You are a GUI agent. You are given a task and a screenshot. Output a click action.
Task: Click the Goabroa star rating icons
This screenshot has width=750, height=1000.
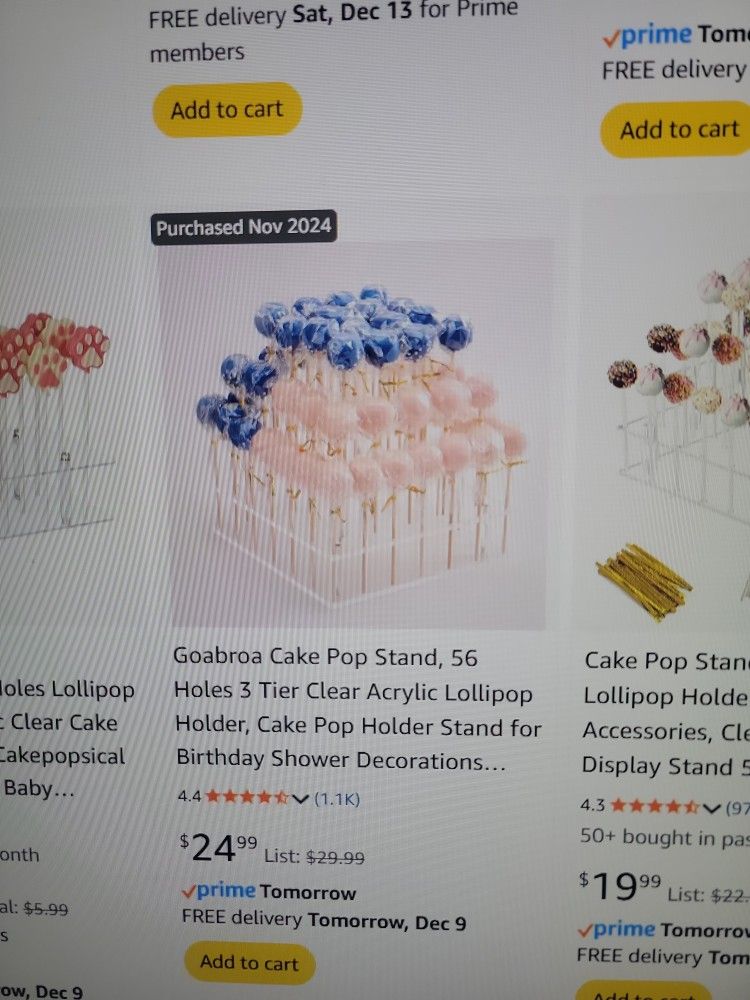click(x=247, y=797)
